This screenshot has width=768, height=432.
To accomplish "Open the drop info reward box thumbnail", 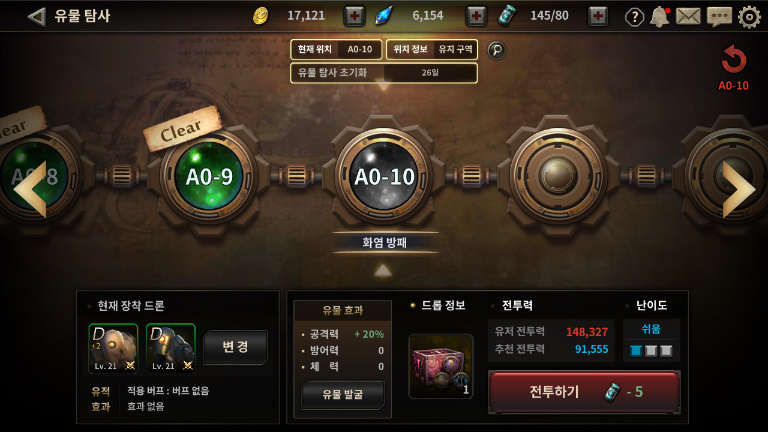I will click(441, 366).
